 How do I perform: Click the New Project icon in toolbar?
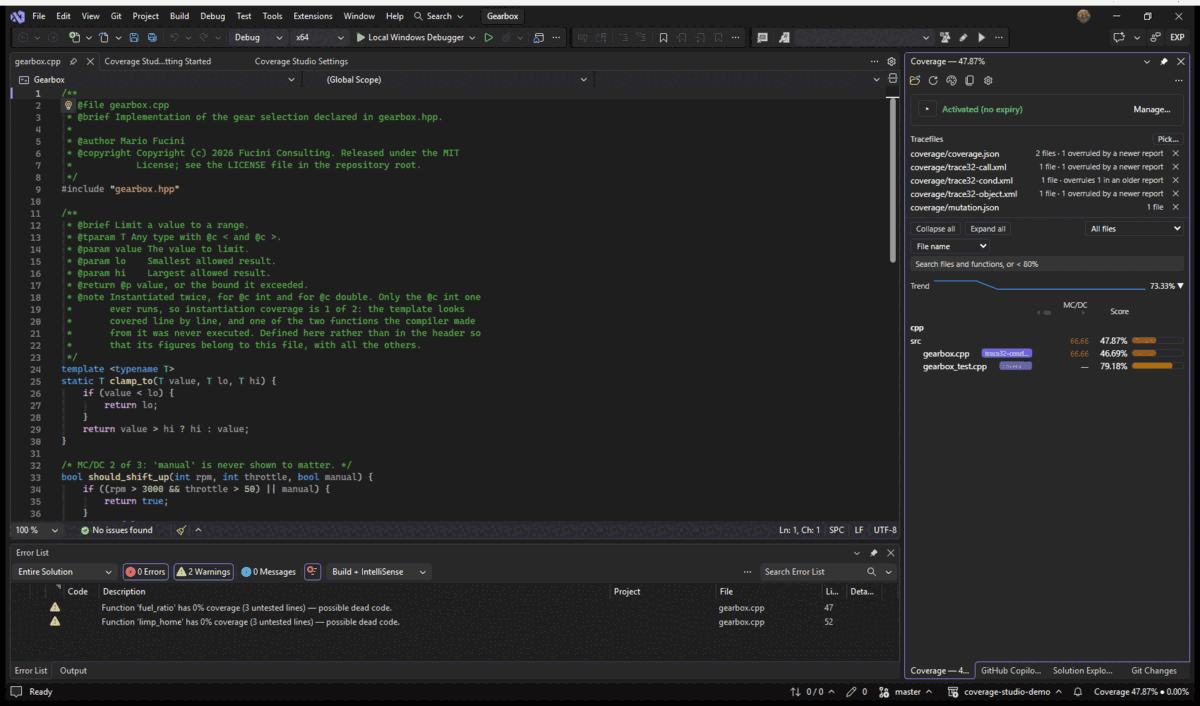[74, 37]
